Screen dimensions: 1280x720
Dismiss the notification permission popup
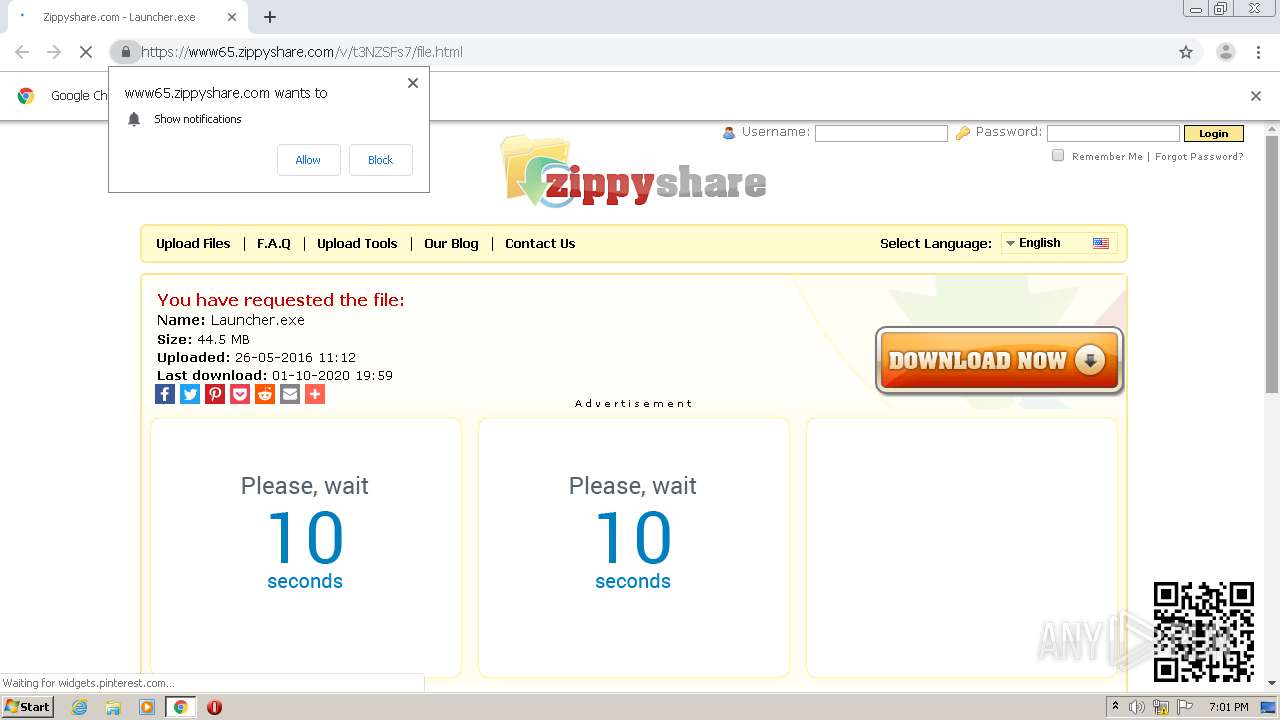pyautogui.click(x=413, y=83)
